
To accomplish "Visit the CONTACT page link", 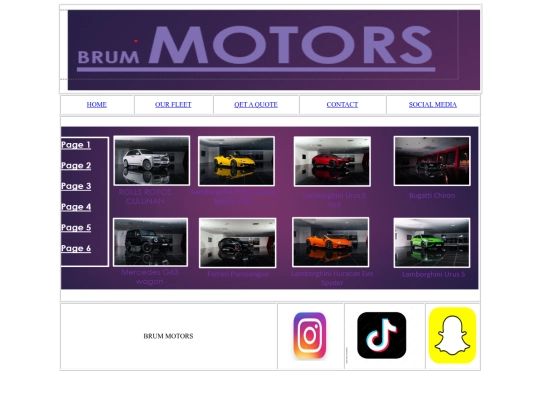I will (x=342, y=104).
